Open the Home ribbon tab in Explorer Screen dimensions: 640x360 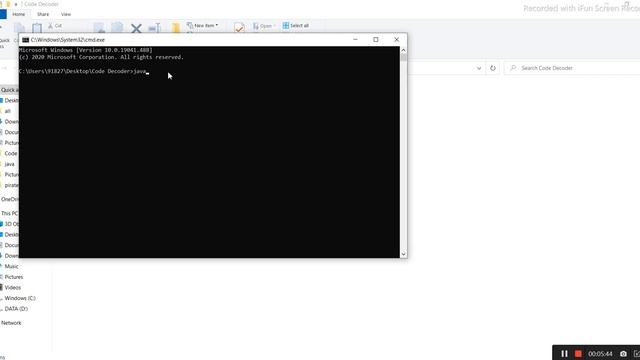18,14
